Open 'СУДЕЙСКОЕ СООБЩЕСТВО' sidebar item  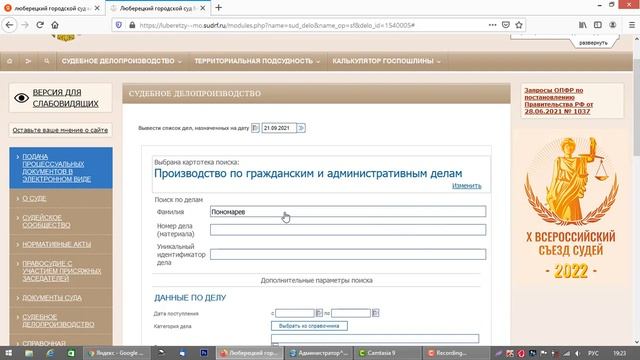[x=46, y=221]
